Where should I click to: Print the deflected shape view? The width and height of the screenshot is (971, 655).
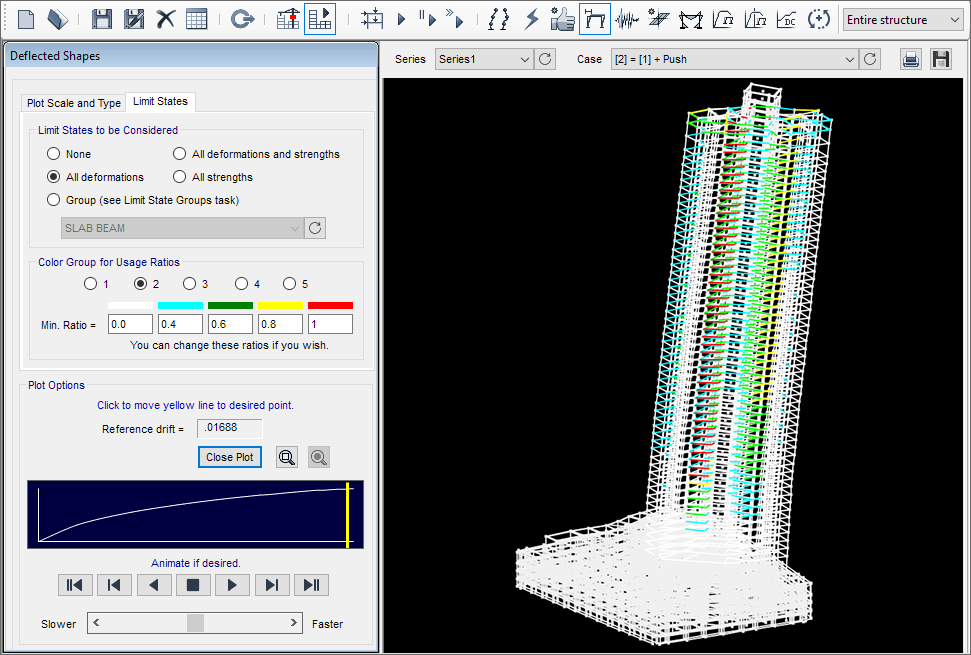pos(910,59)
